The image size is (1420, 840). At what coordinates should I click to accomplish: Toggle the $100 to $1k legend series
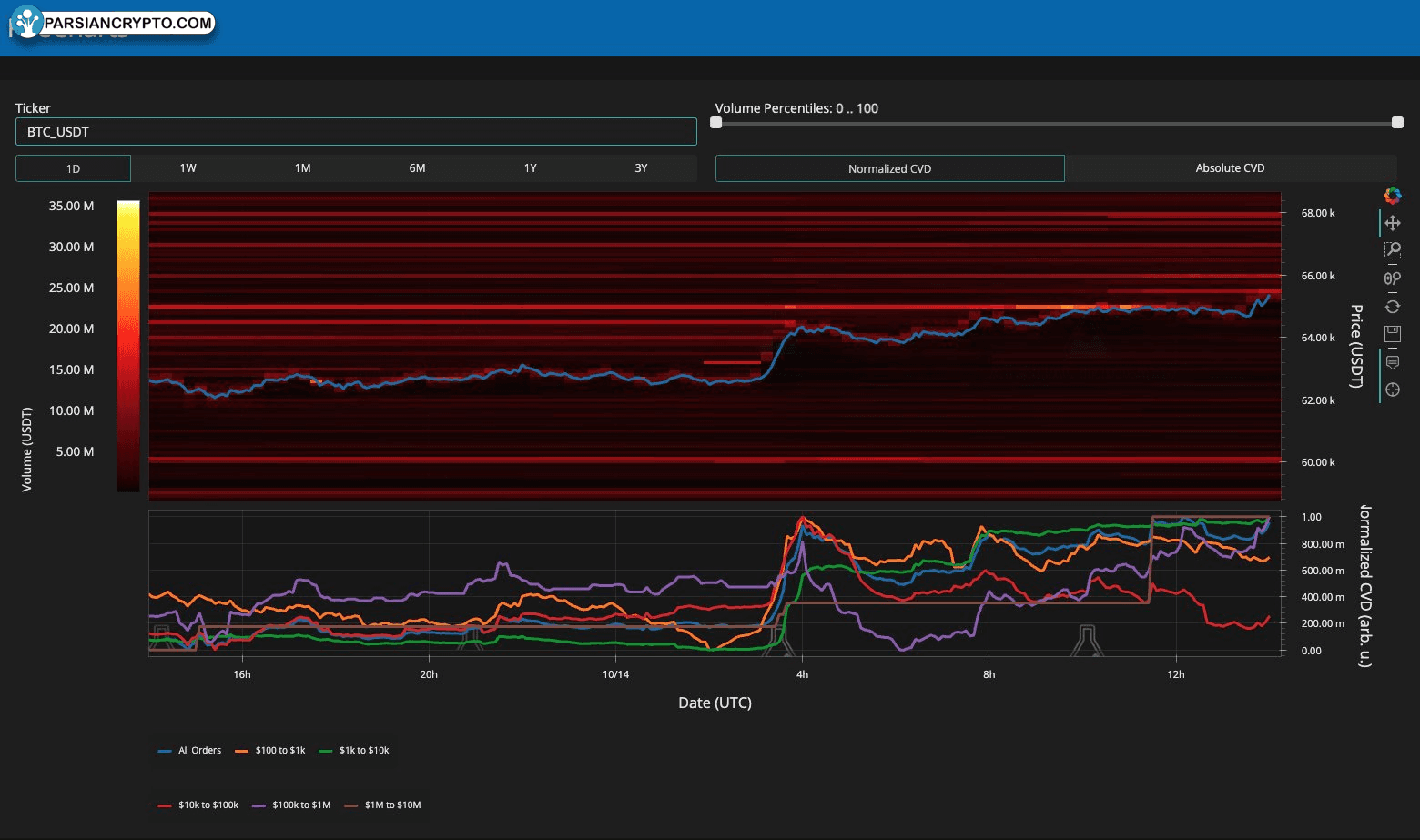coord(269,751)
